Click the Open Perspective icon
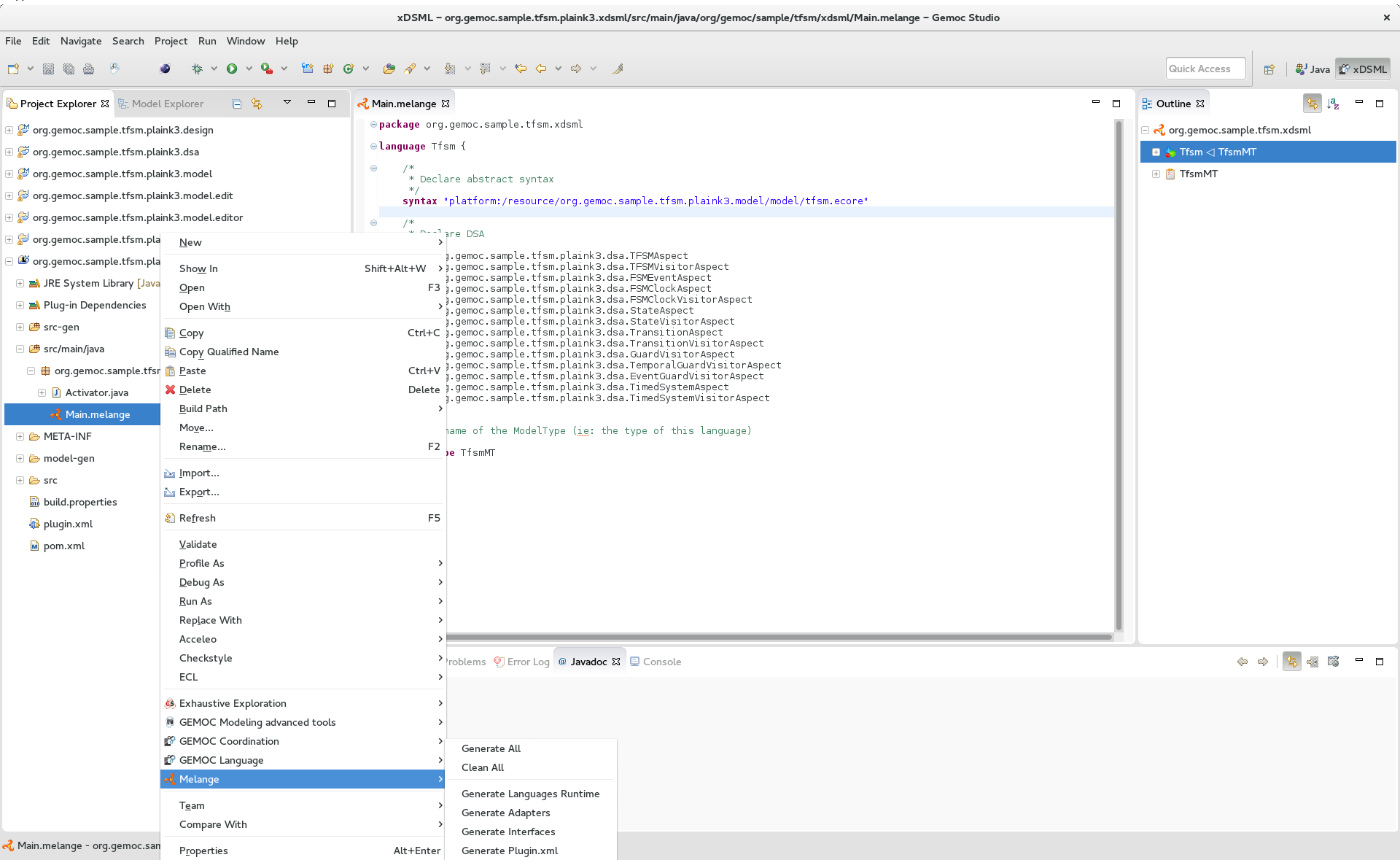Image resolution: width=1400 pixels, height=860 pixels. point(1269,69)
